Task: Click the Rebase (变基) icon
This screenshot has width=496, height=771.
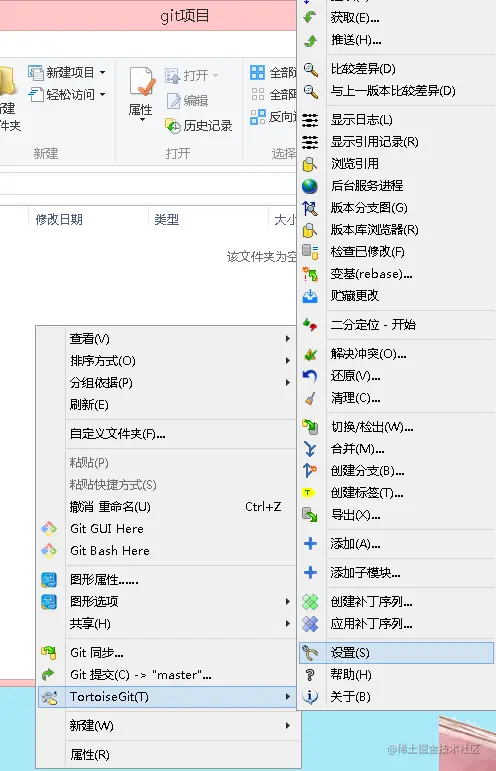Action: pos(310,274)
